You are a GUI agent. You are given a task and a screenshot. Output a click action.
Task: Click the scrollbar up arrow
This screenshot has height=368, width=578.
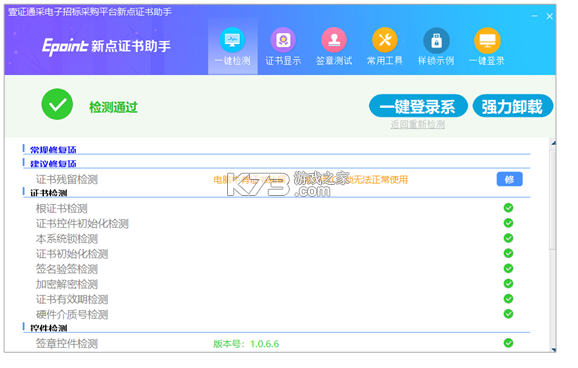(x=553, y=143)
